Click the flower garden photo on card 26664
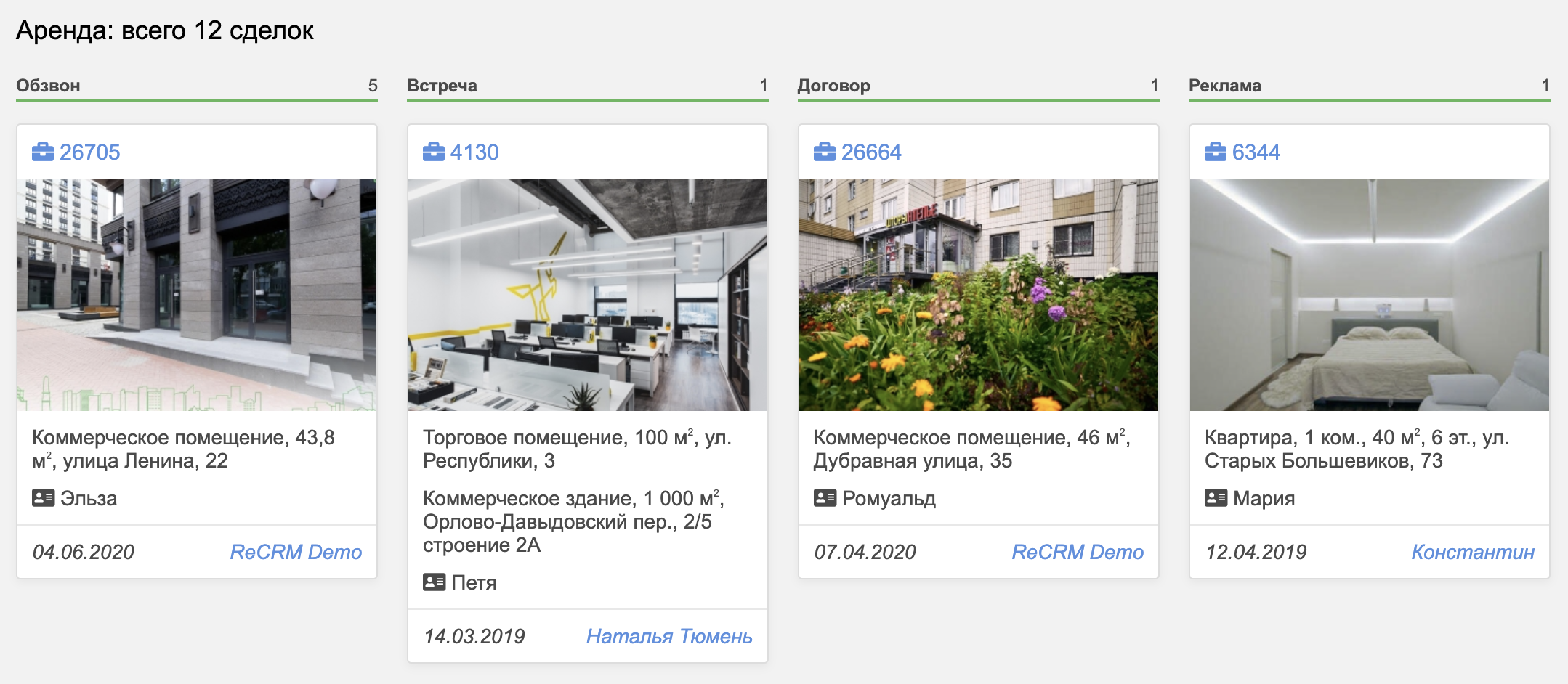This screenshot has width=1568, height=684. click(979, 295)
